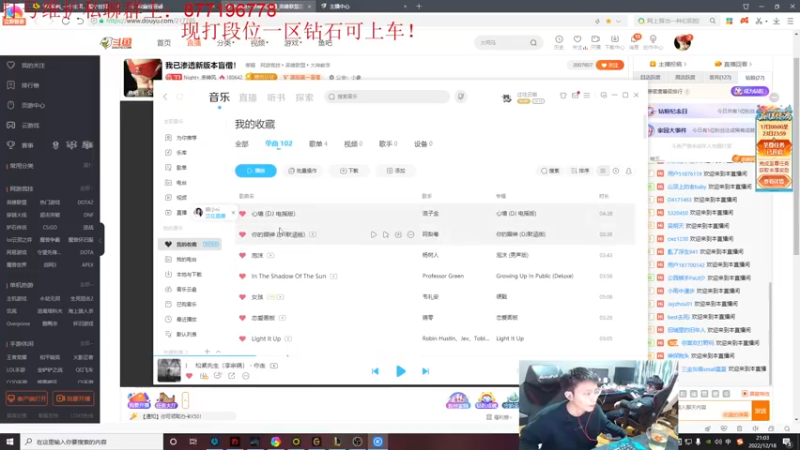Click the MV badge next to In The Shadow Of The Sun
Screen dimensions: 800x450
(333, 276)
